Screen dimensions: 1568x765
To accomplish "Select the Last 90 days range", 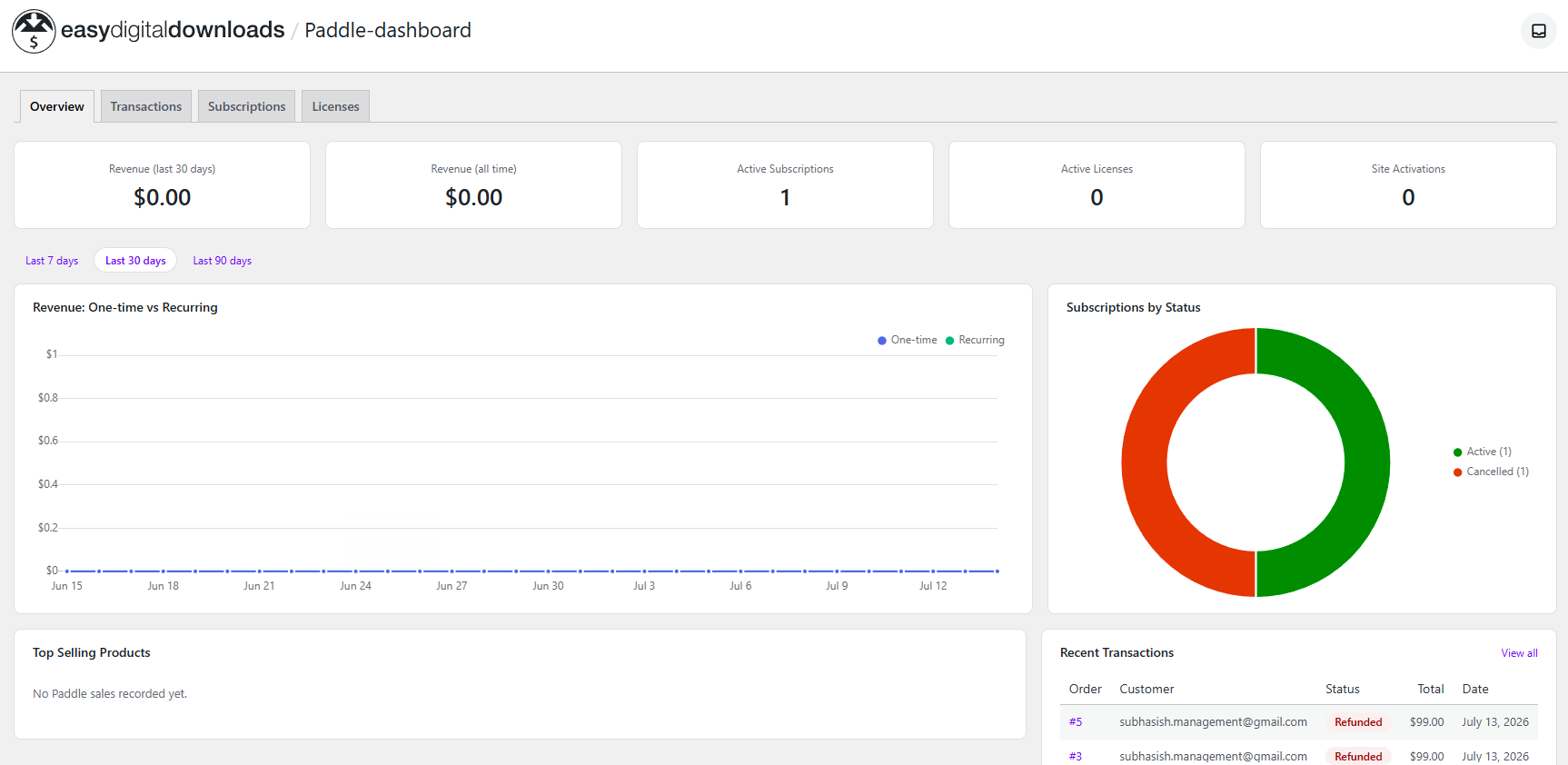I will coord(223,261).
